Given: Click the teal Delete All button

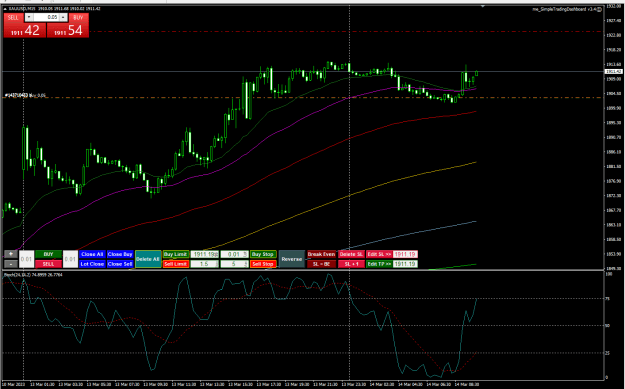Looking at the screenshot, I should point(148,259).
